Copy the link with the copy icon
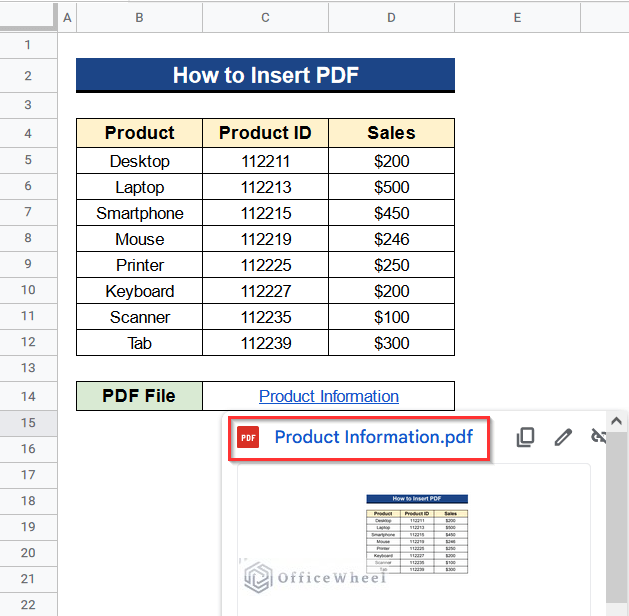This screenshot has height=616, width=629. click(525, 437)
